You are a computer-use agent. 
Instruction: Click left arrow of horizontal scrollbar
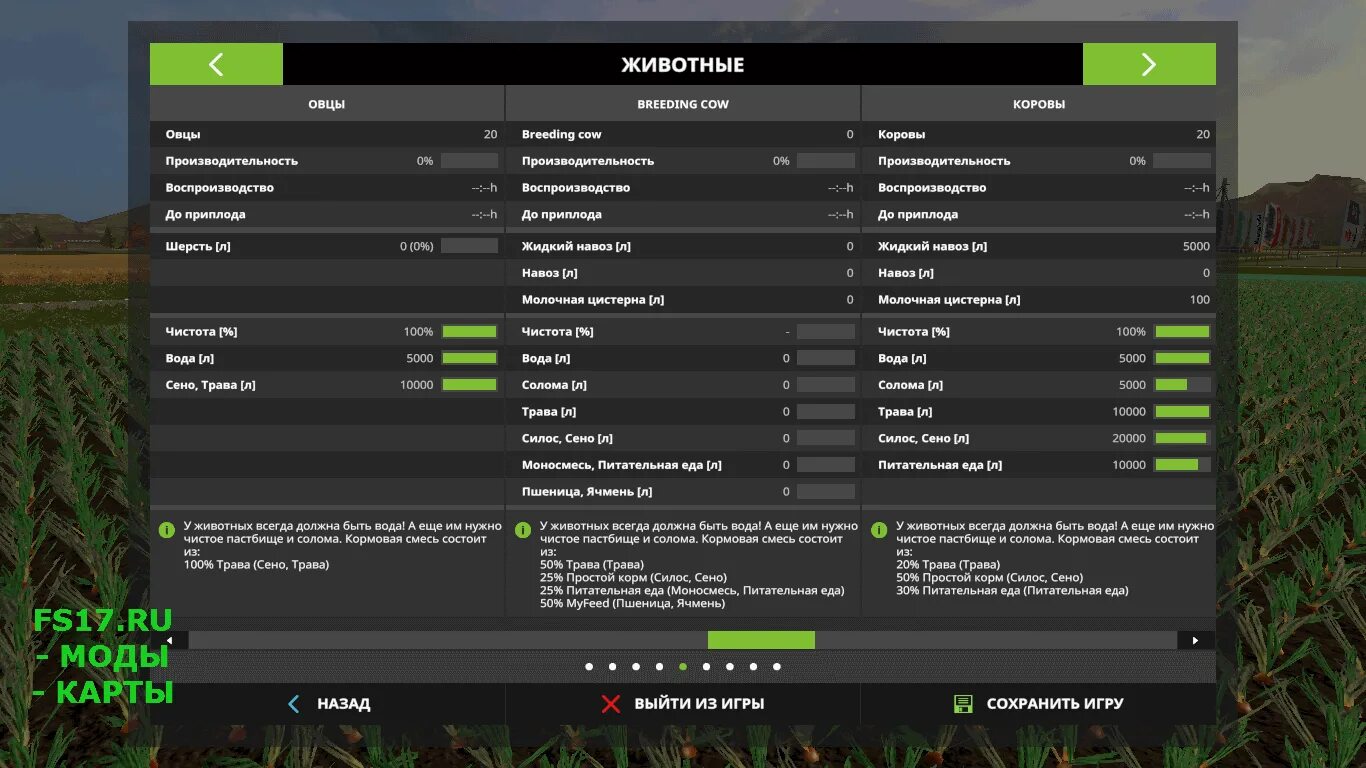click(x=169, y=640)
